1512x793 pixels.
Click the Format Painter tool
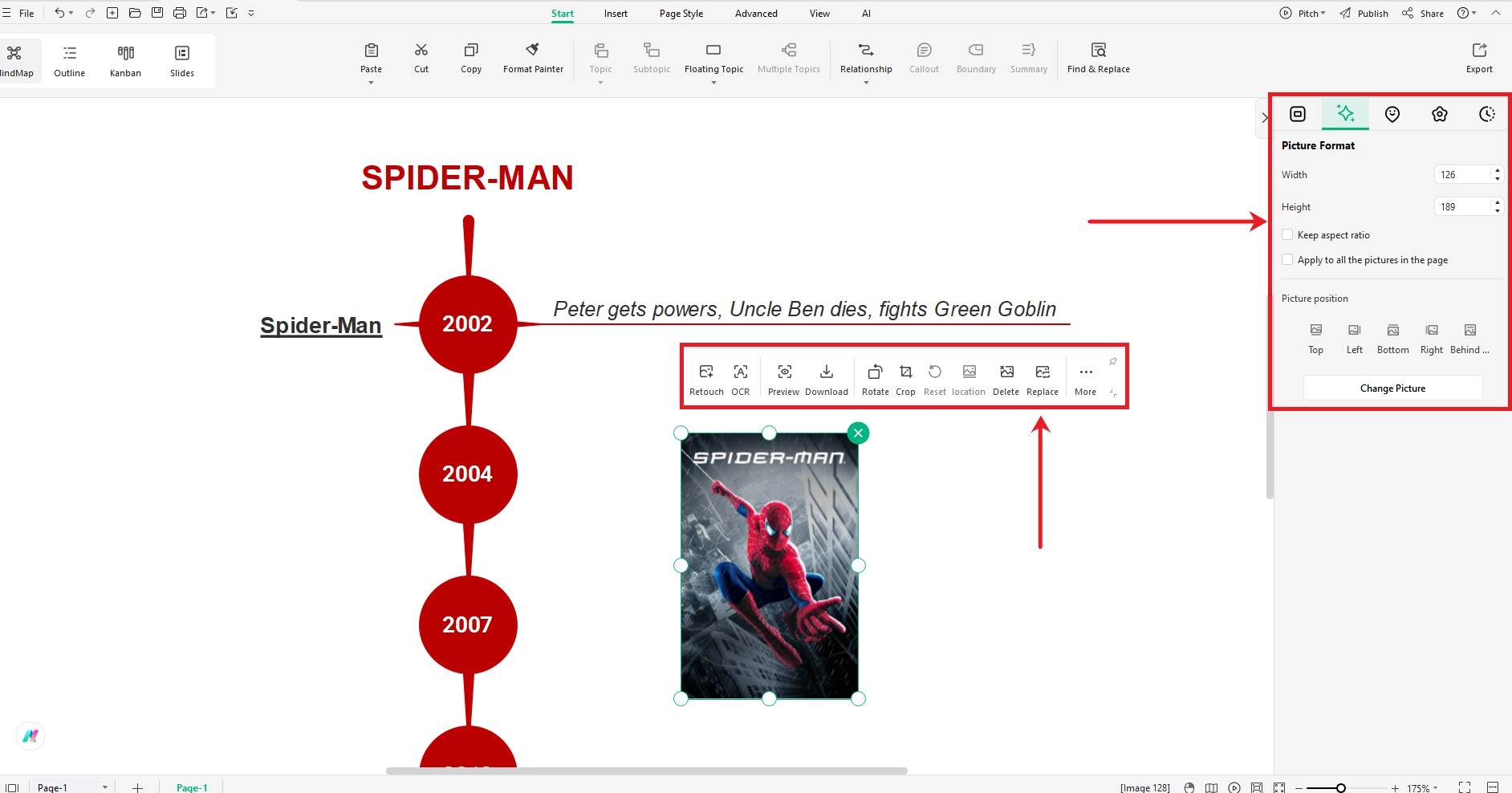tap(533, 58)
